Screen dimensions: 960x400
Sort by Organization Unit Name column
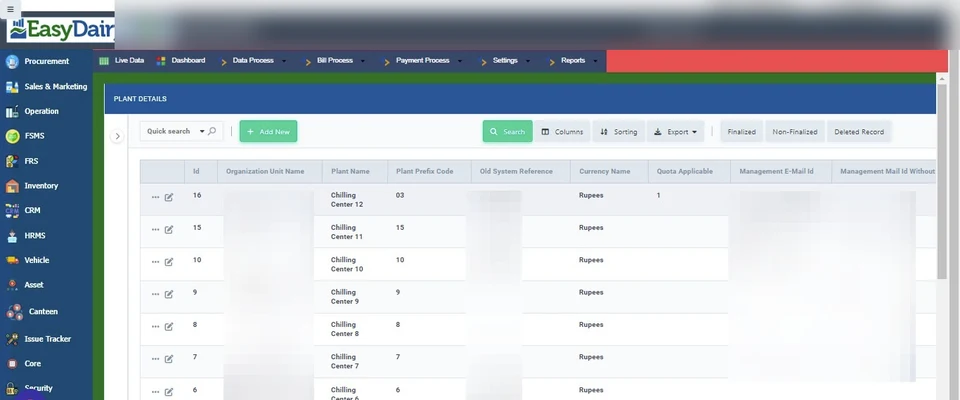(270, 172)
